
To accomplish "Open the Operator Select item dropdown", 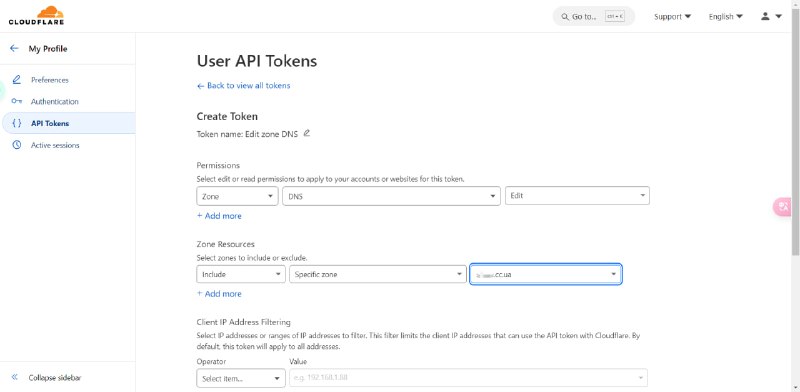I will (241, 378).
